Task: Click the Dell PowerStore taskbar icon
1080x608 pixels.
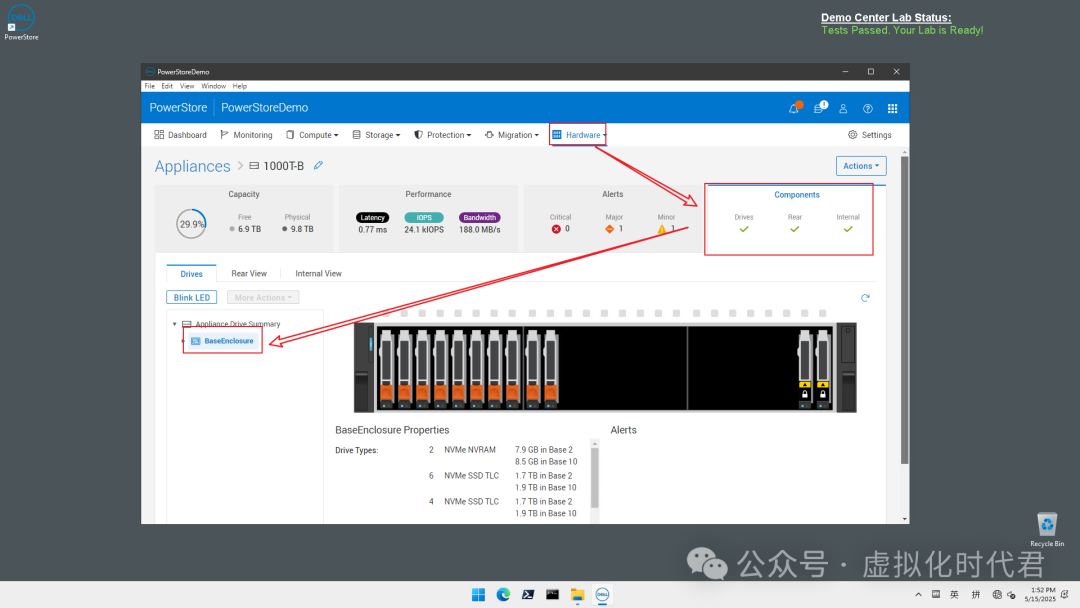Action: tap(602, 594)
